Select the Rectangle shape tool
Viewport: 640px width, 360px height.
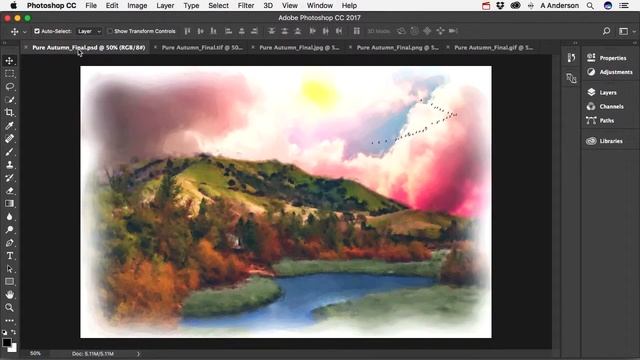[9, 282]
